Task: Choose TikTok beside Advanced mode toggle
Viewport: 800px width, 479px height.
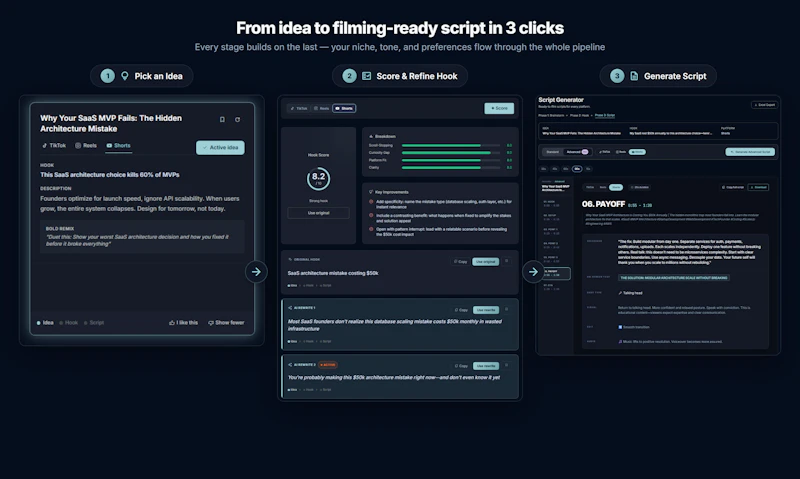Action: (605, 152)
